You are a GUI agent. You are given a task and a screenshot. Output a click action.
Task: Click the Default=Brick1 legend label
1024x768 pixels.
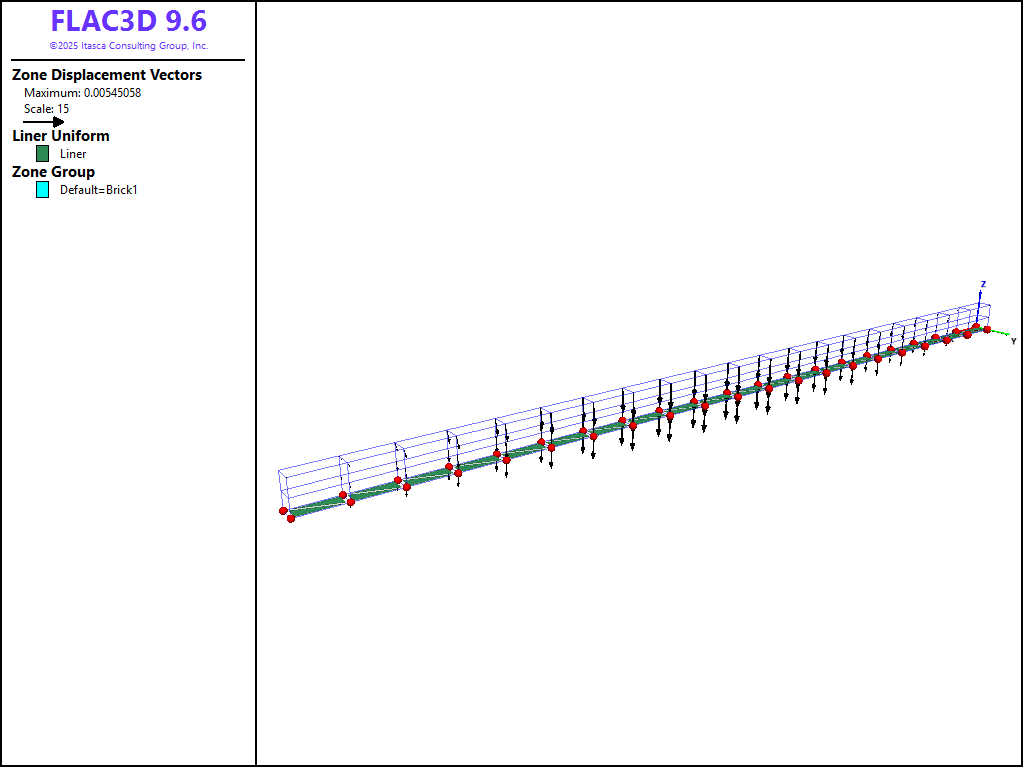98,190
